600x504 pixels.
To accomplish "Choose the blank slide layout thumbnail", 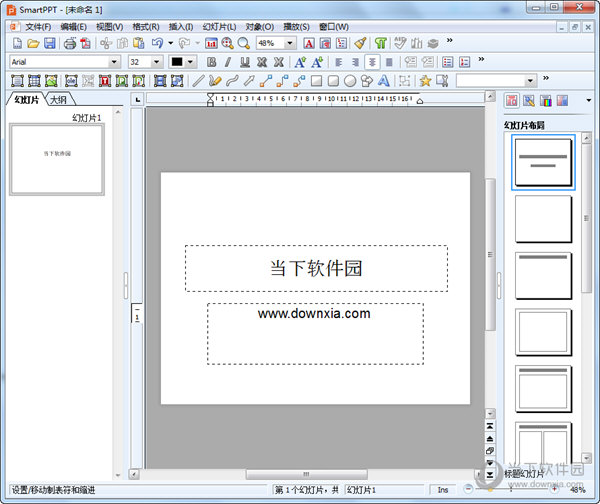I will click(x=543, y=219).
